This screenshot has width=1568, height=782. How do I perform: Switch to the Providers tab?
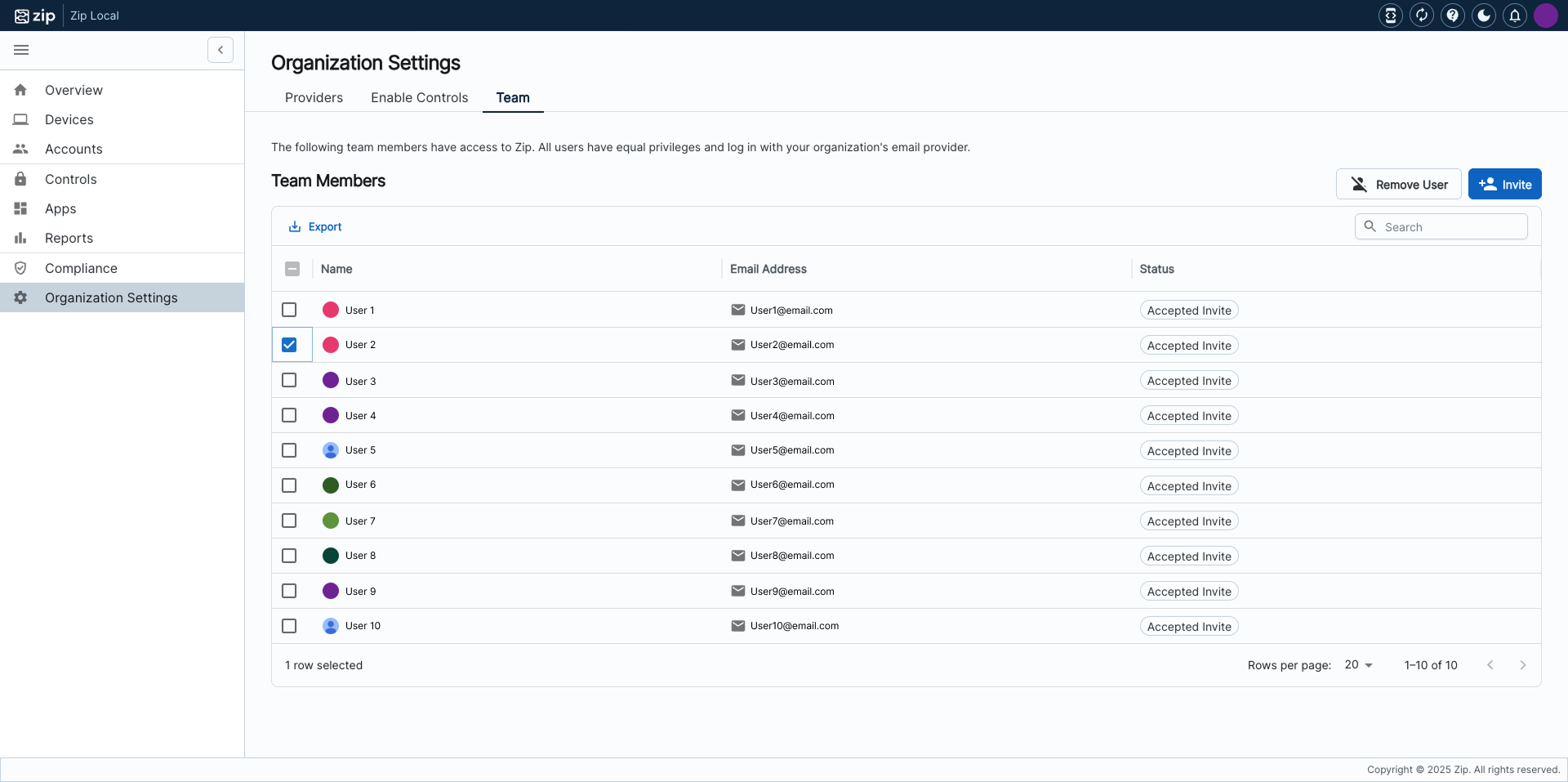314,97
